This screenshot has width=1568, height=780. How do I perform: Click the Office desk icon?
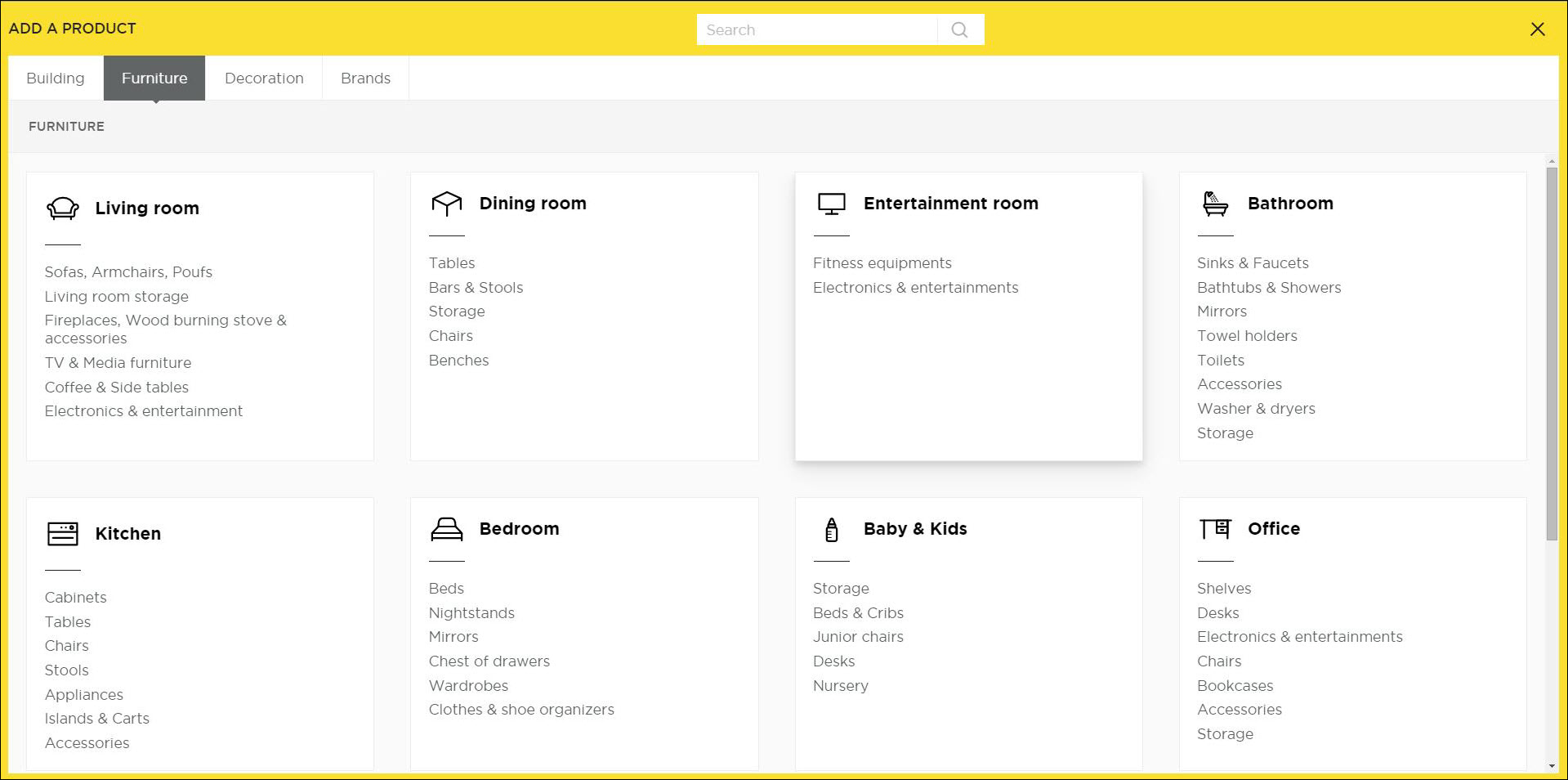coord(1215,529)
